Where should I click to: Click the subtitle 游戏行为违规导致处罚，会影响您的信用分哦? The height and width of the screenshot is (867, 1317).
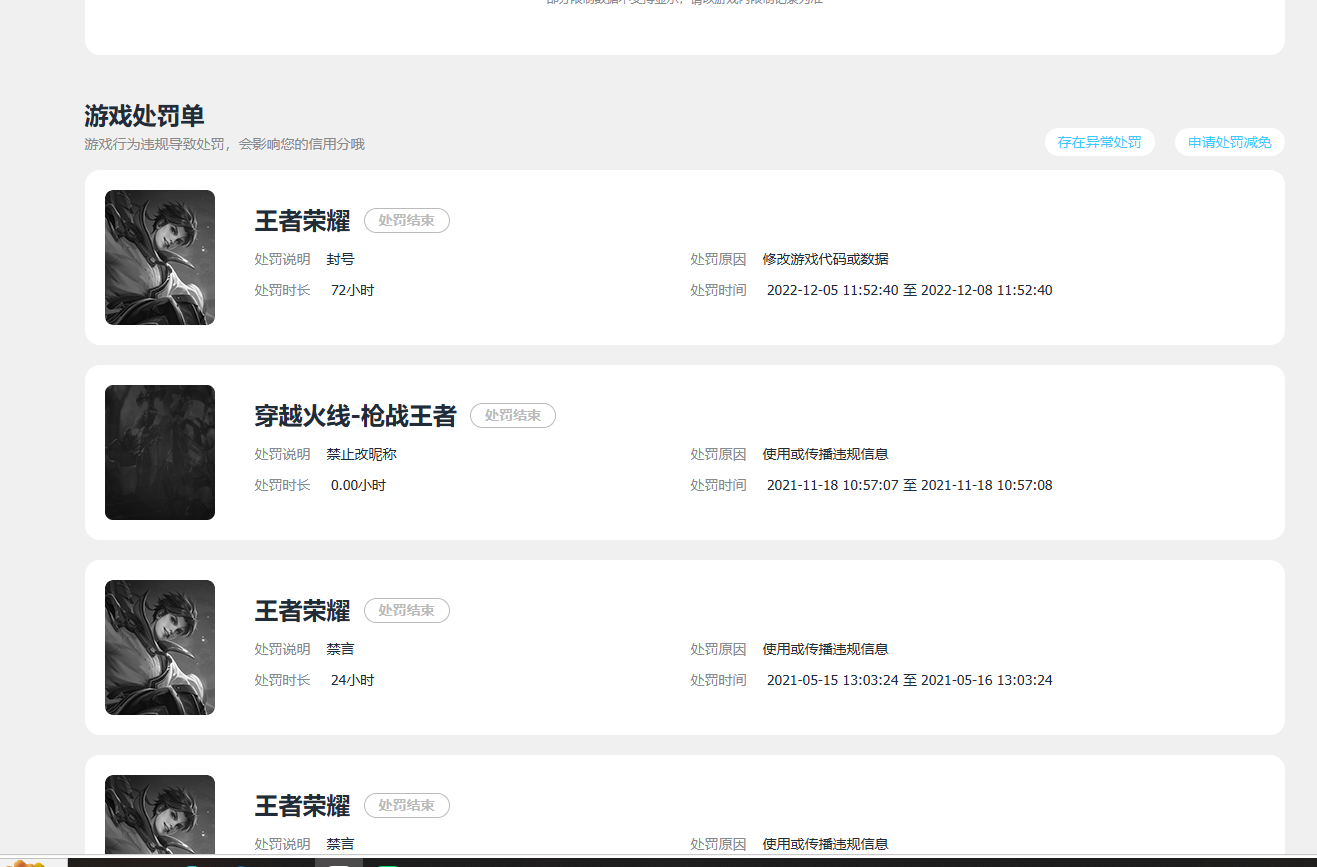pos(225,144)
